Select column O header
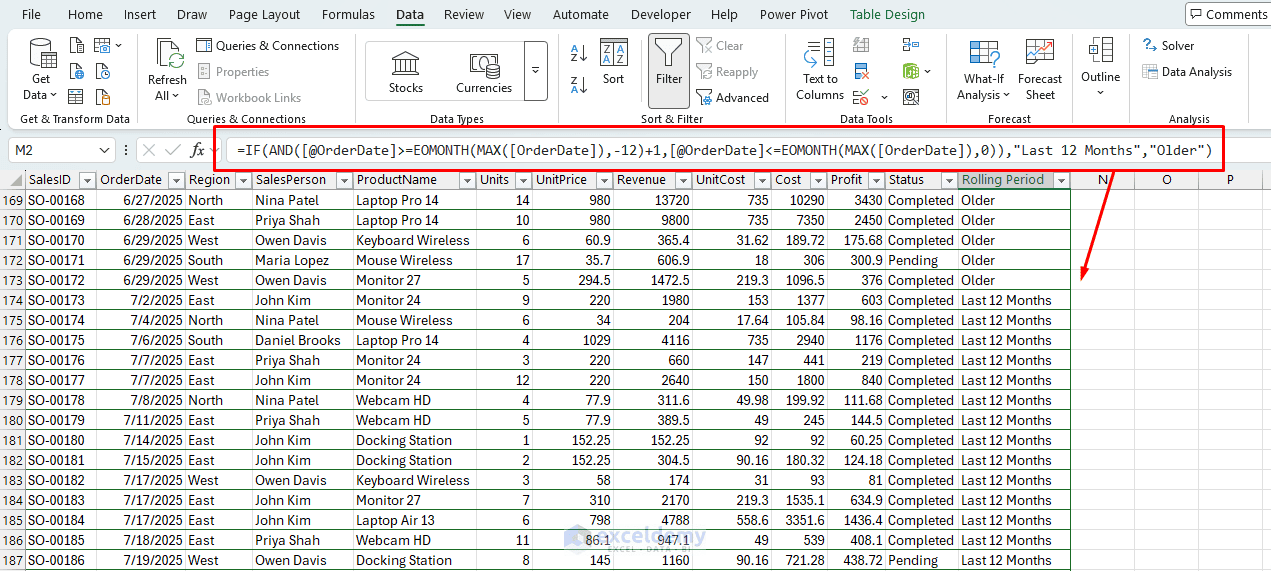 [1167, 180]
